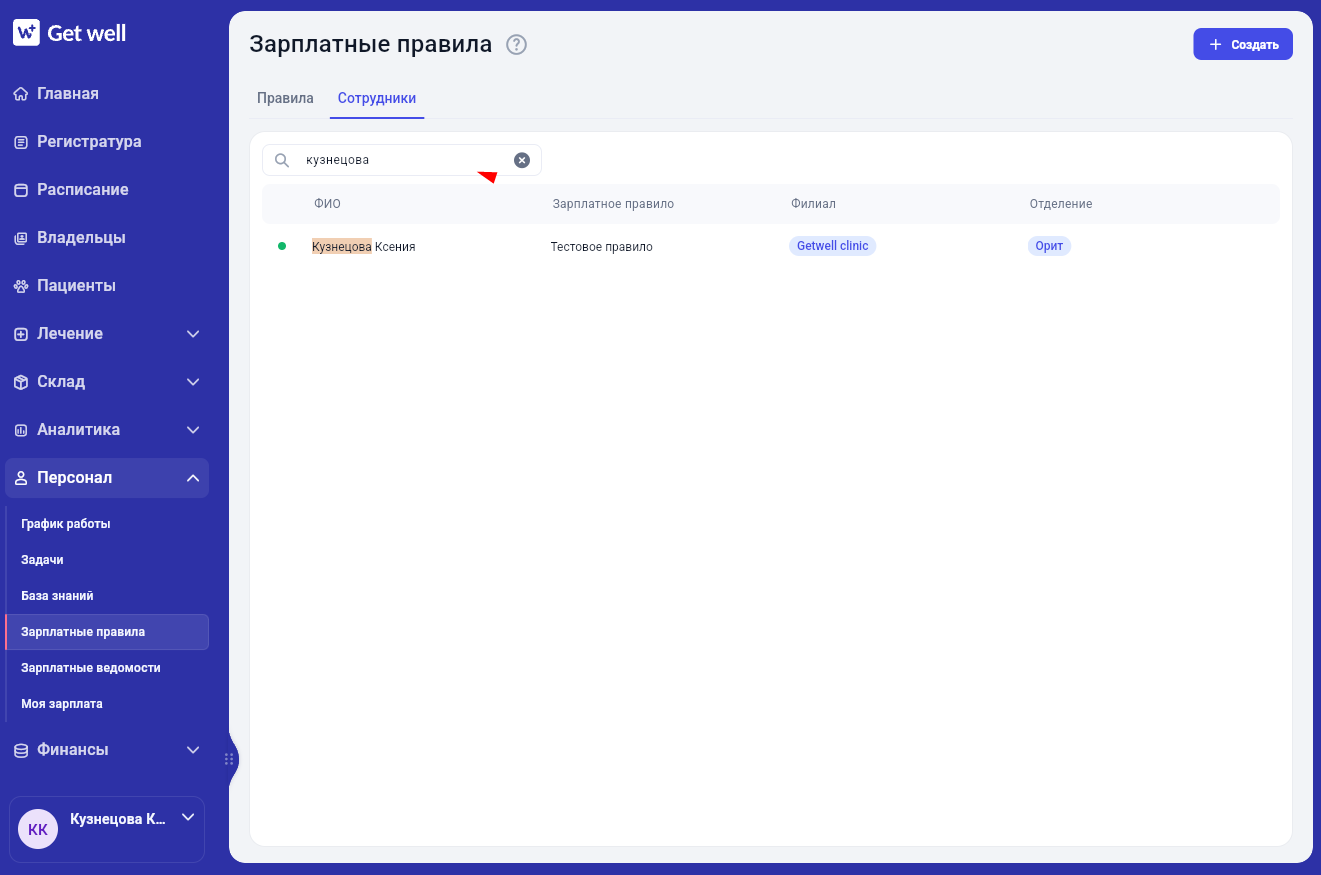Expand the Лечение menu chevron

click(193, 334)
